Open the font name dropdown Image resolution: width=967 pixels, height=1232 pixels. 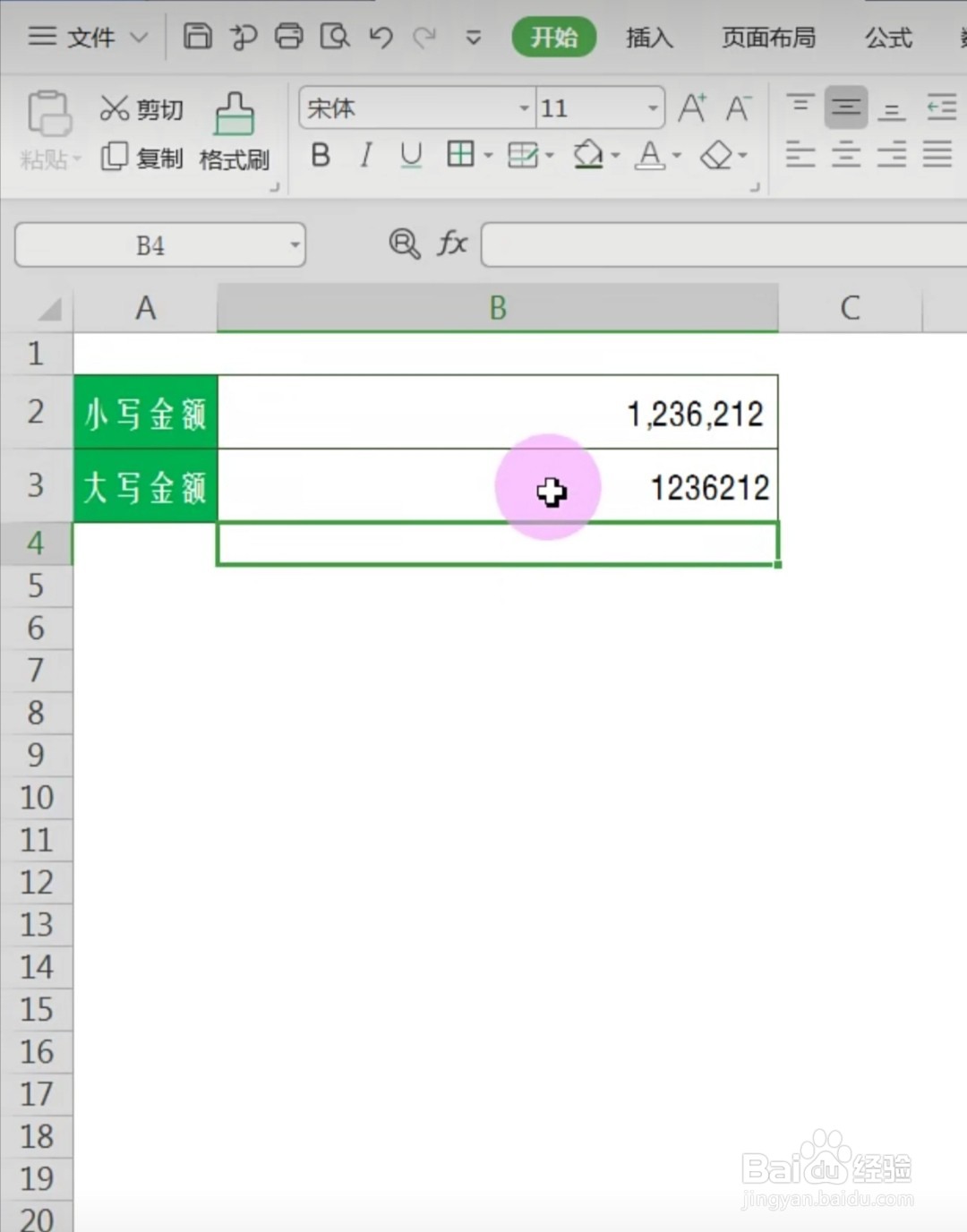pos(525,108)
